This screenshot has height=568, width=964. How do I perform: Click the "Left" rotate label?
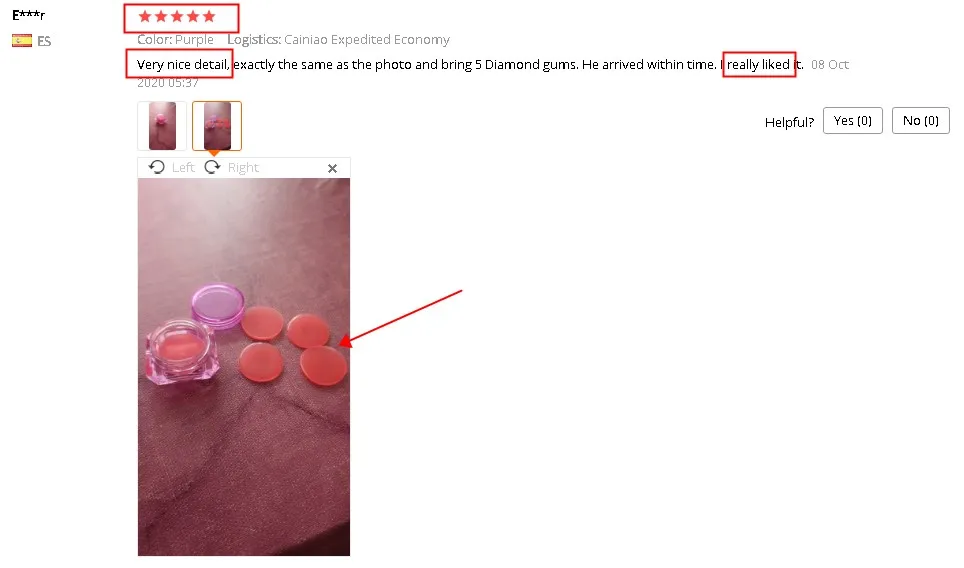[183, 167]
